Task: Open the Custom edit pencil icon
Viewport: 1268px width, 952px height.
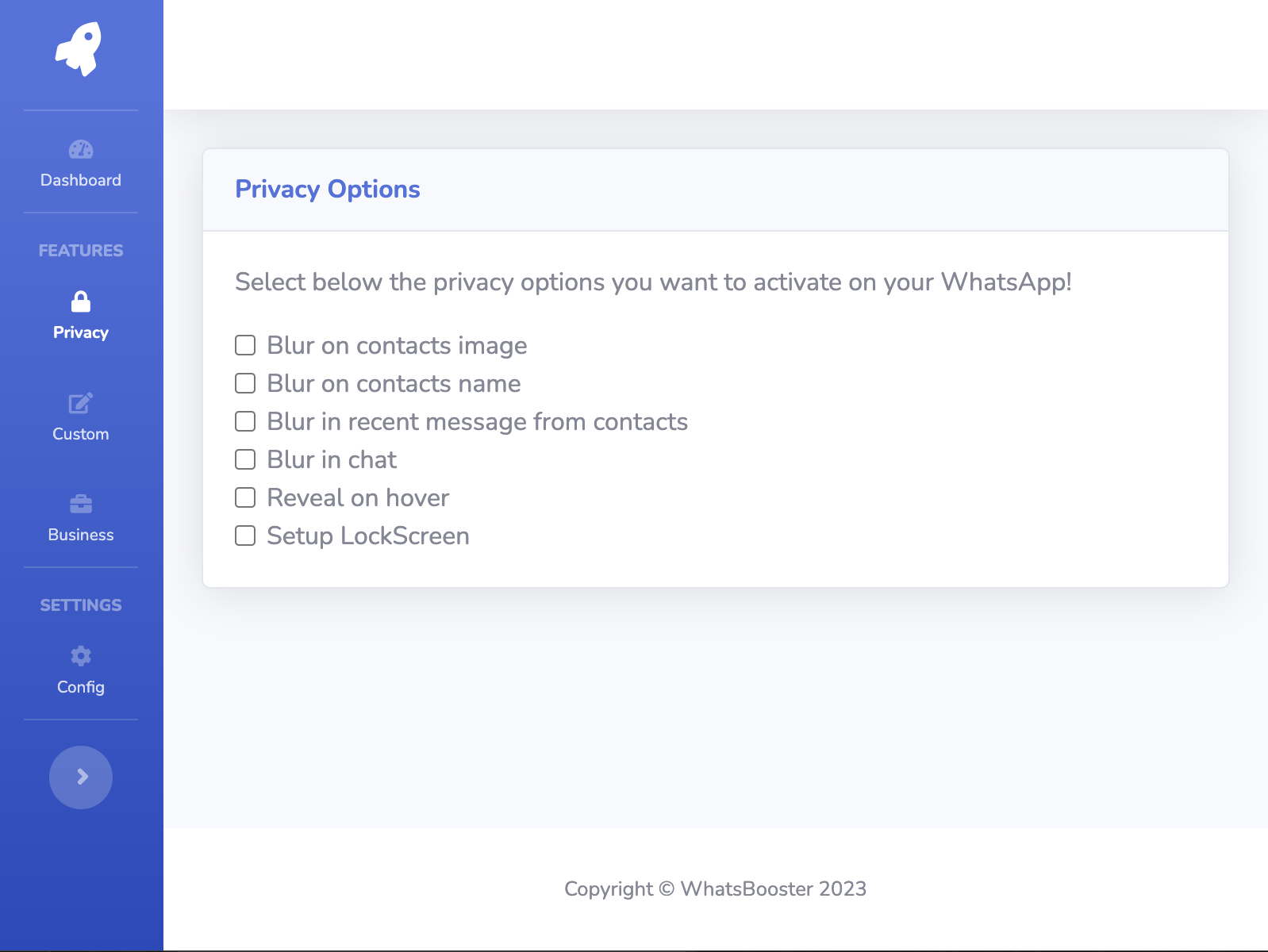Action: click(81, 403)
